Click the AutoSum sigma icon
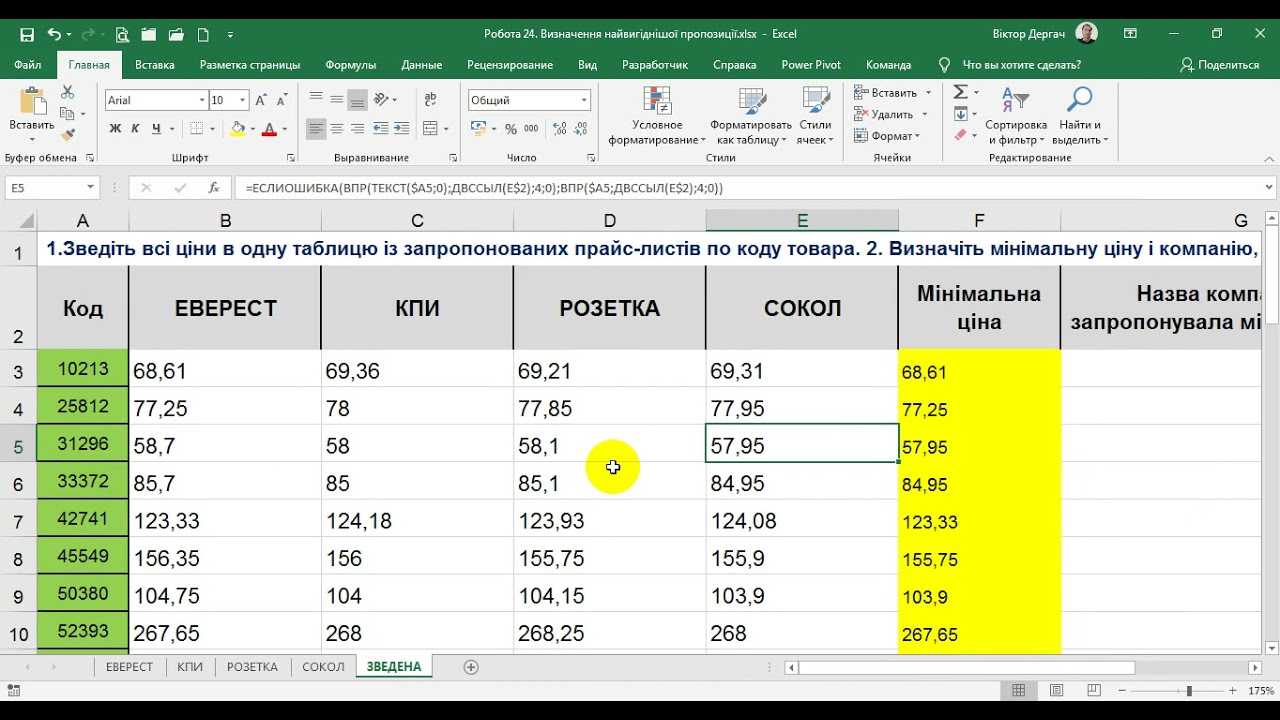This screenshot has width=1280, height=720. click(960, 91)
